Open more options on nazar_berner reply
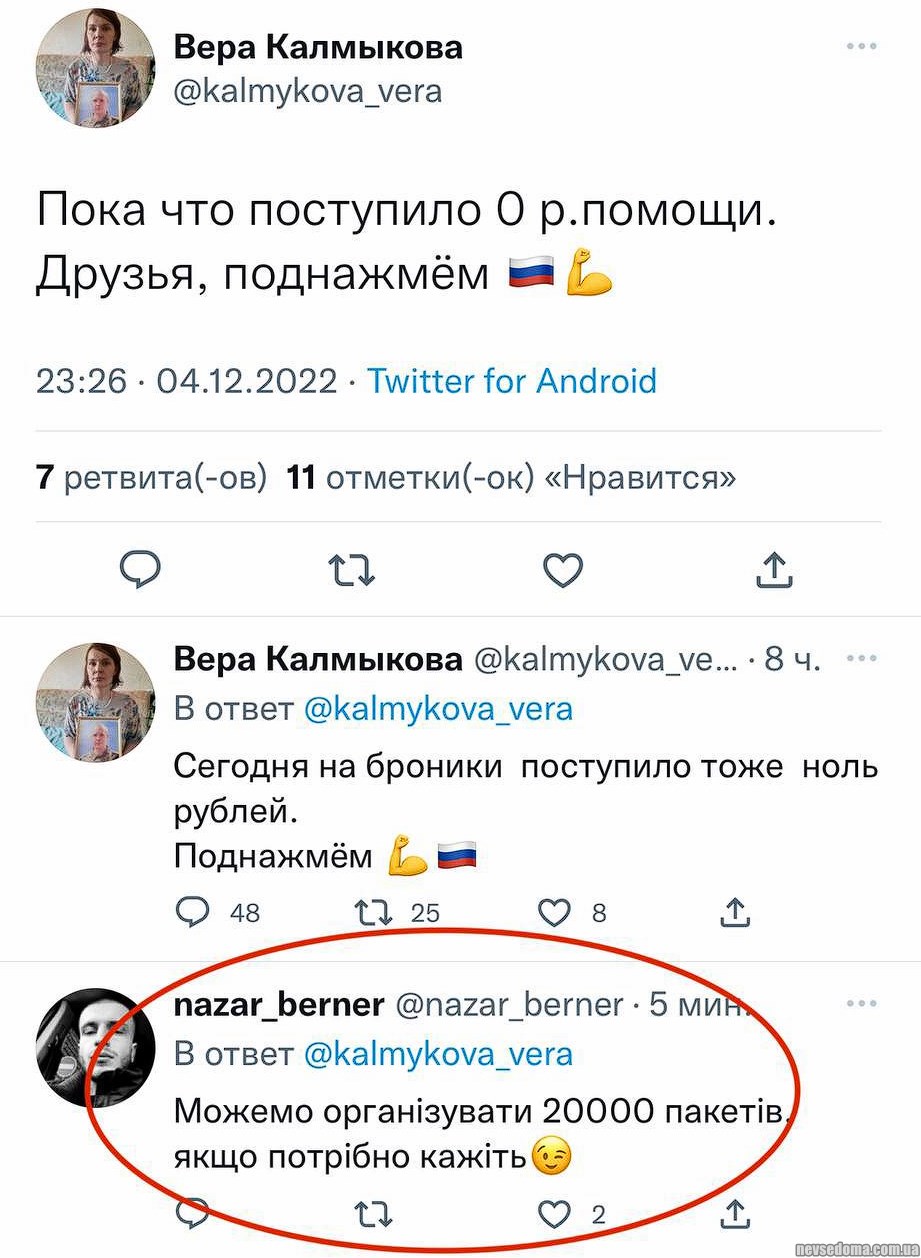 pos(862,1003)
